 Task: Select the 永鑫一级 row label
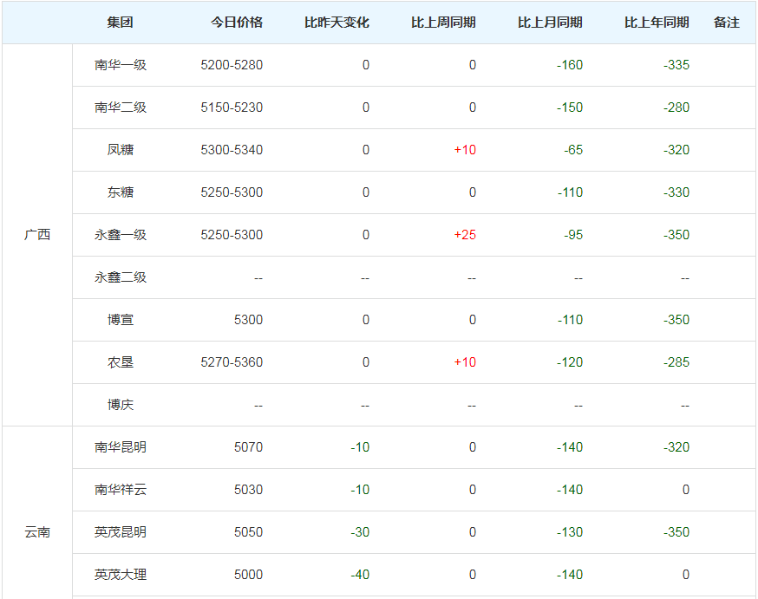pyautogui.click(x=120, y=235)
